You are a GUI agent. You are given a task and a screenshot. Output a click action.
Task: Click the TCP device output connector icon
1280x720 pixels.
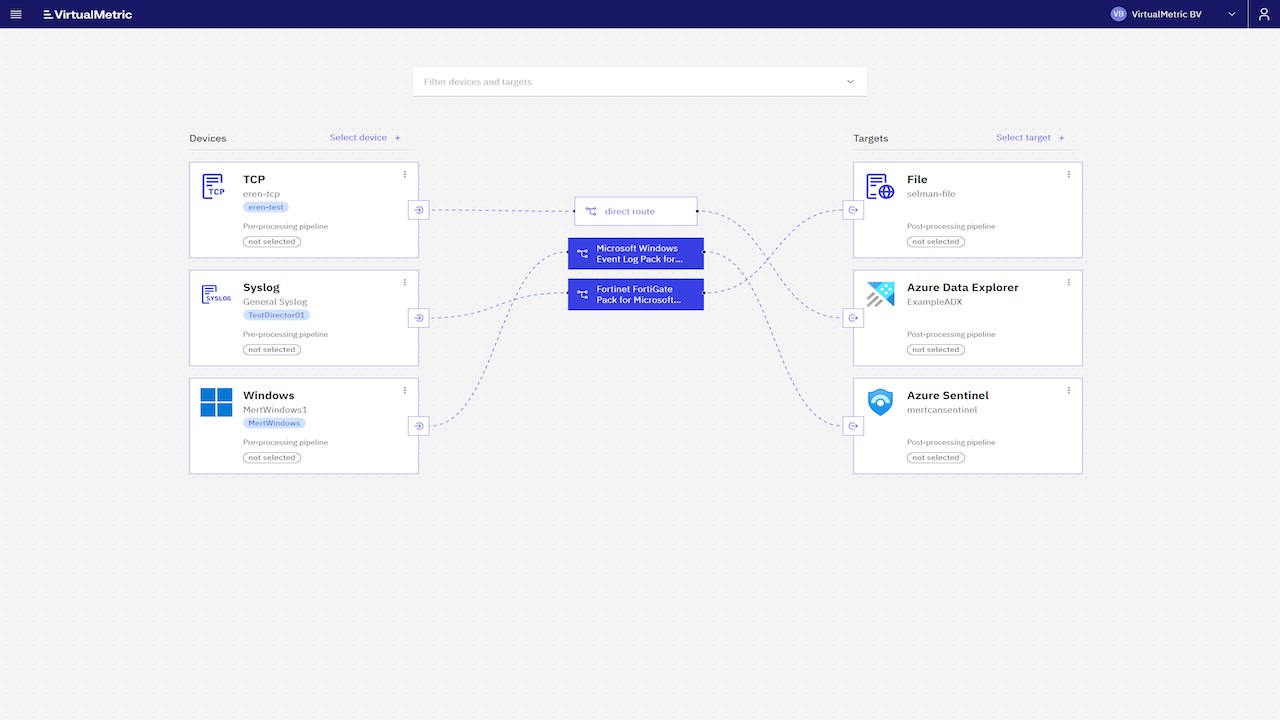pyautogui.click(x=419, y=210)
